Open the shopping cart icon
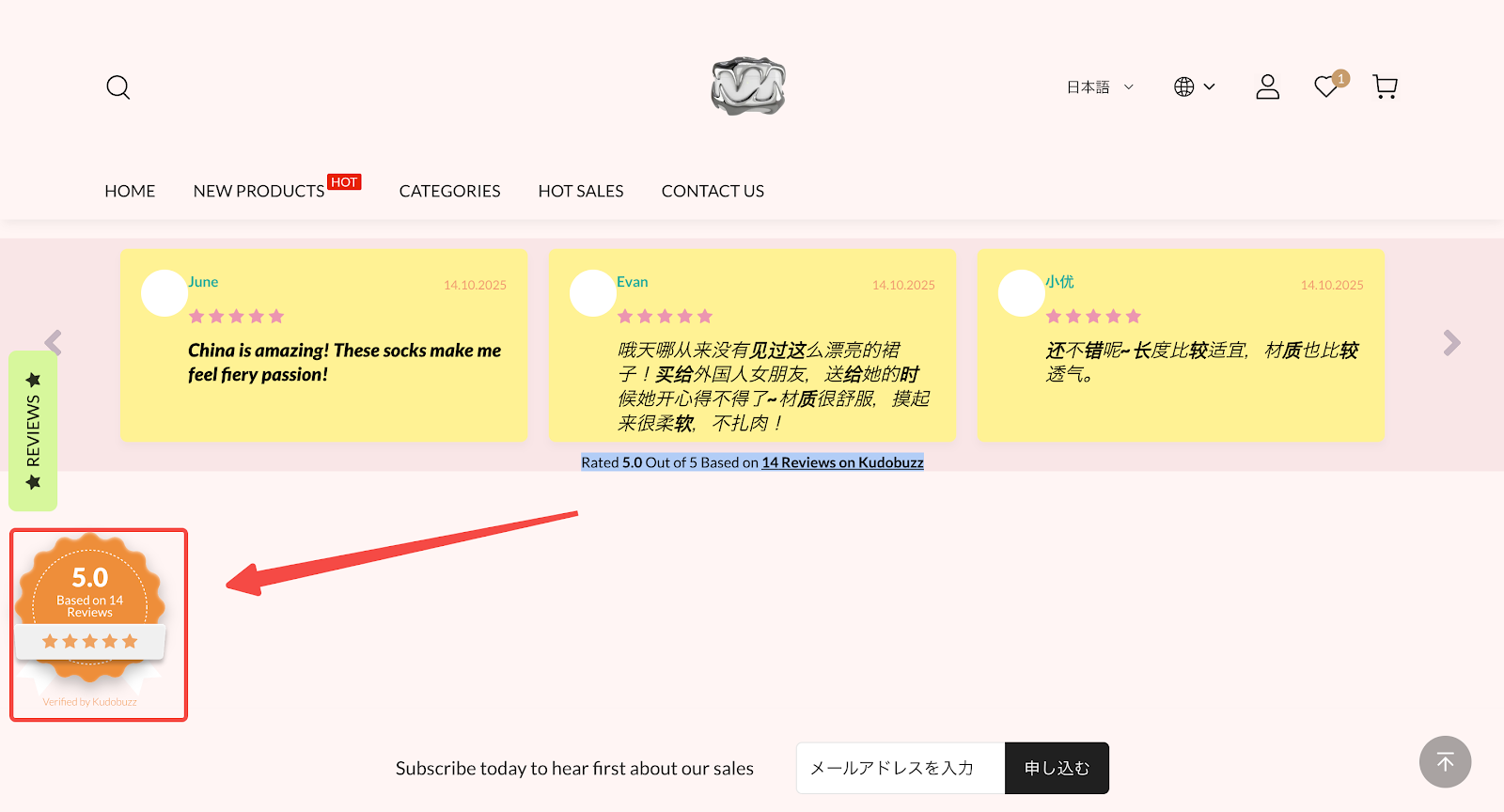Screen dimensions: 1504x812 point(1385,87)
